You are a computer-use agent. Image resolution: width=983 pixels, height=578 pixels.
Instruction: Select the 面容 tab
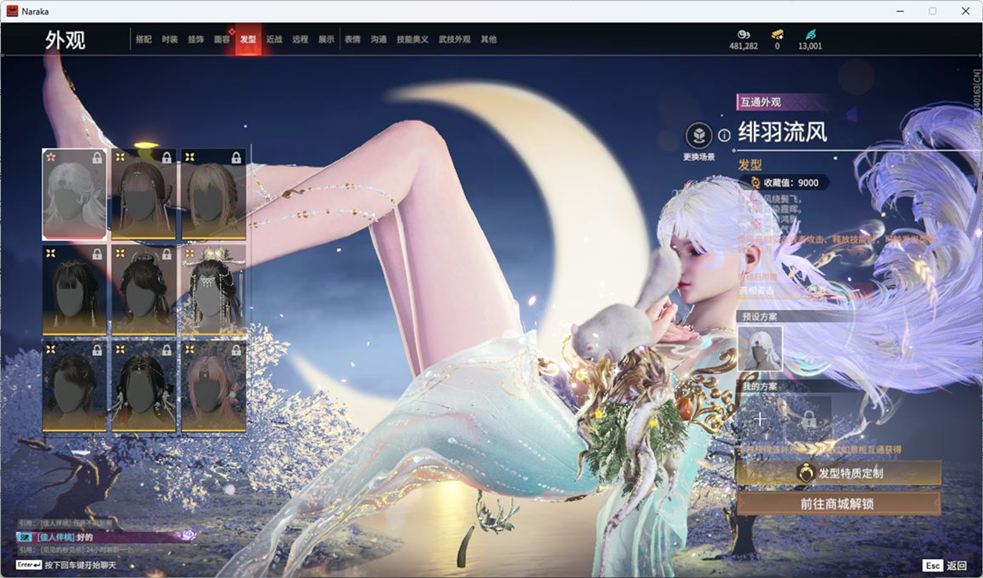tap(222, 39)
